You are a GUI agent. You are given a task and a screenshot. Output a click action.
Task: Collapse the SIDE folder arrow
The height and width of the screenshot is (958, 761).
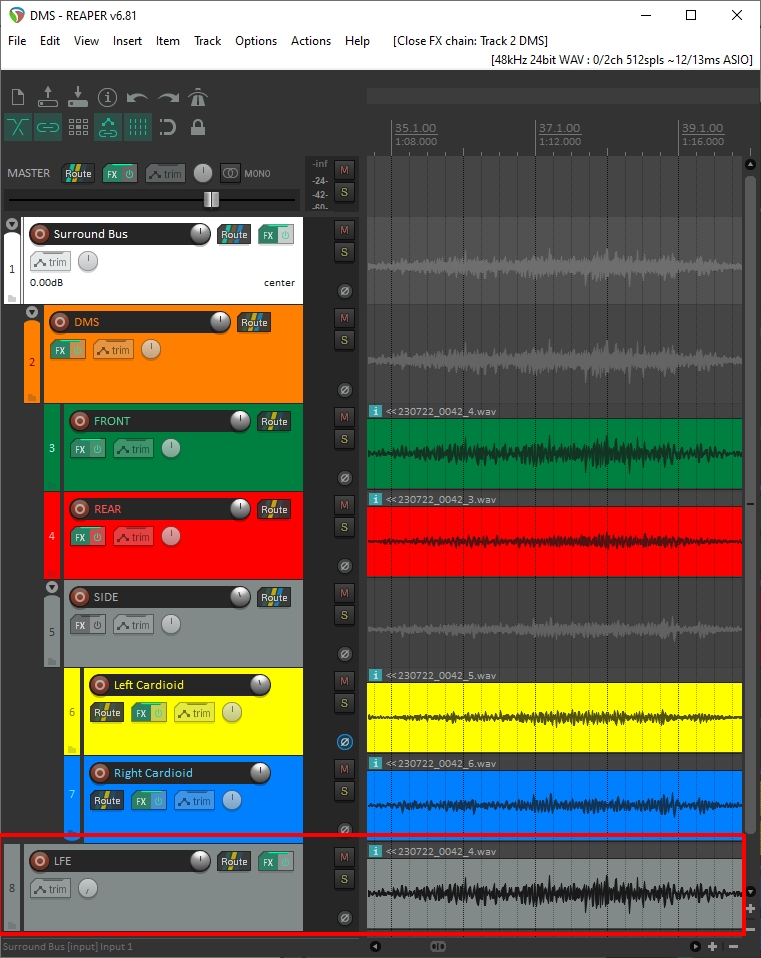tap(52, 587)
